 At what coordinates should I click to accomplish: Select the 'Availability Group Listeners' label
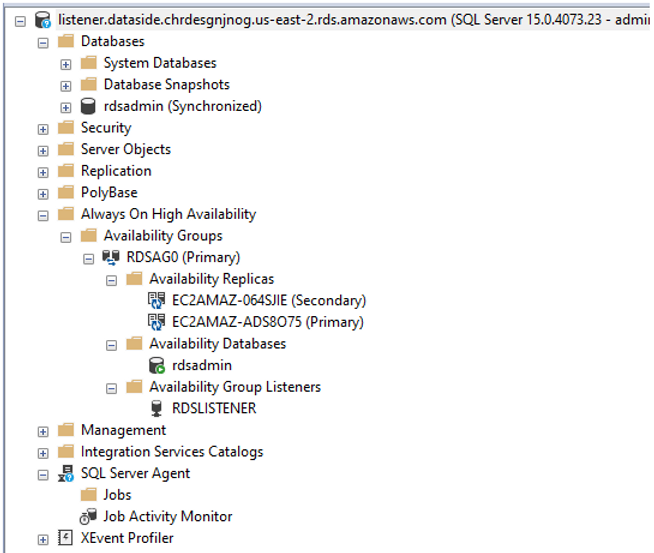[235, 387]
